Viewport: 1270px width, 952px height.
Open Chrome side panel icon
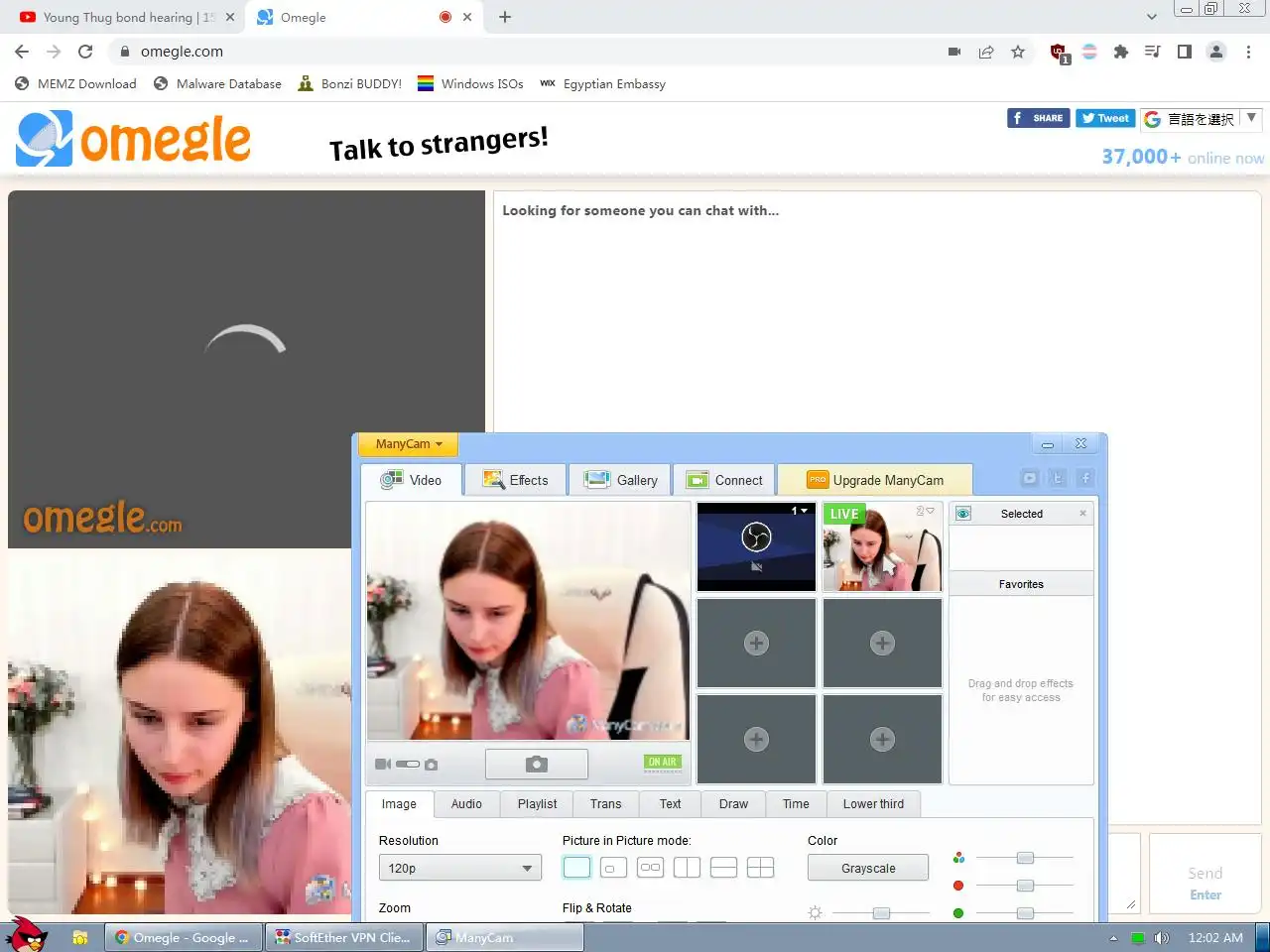point(1184,52)
